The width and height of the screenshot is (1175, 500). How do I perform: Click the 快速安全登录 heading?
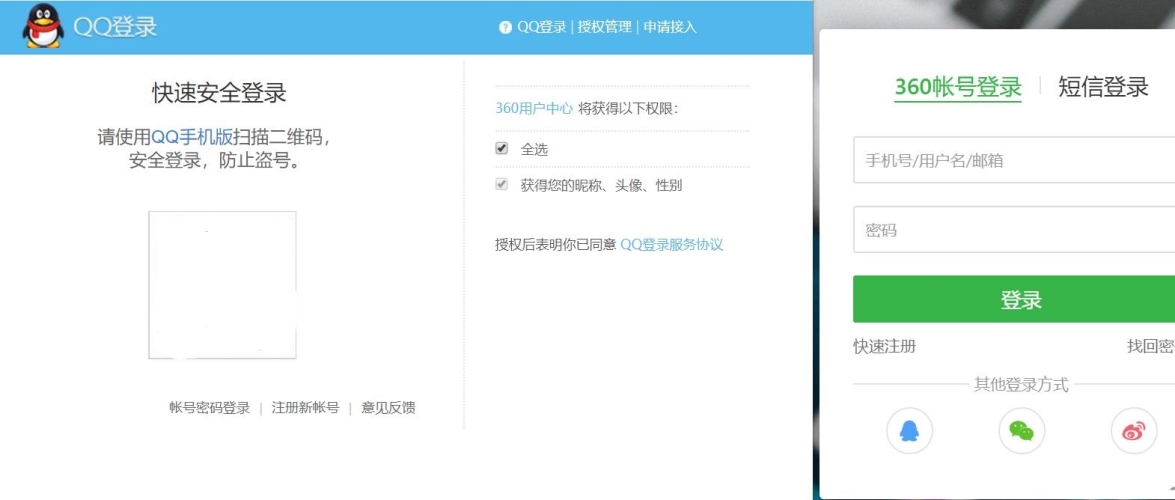pyautogui.click(x=220, y=94)
